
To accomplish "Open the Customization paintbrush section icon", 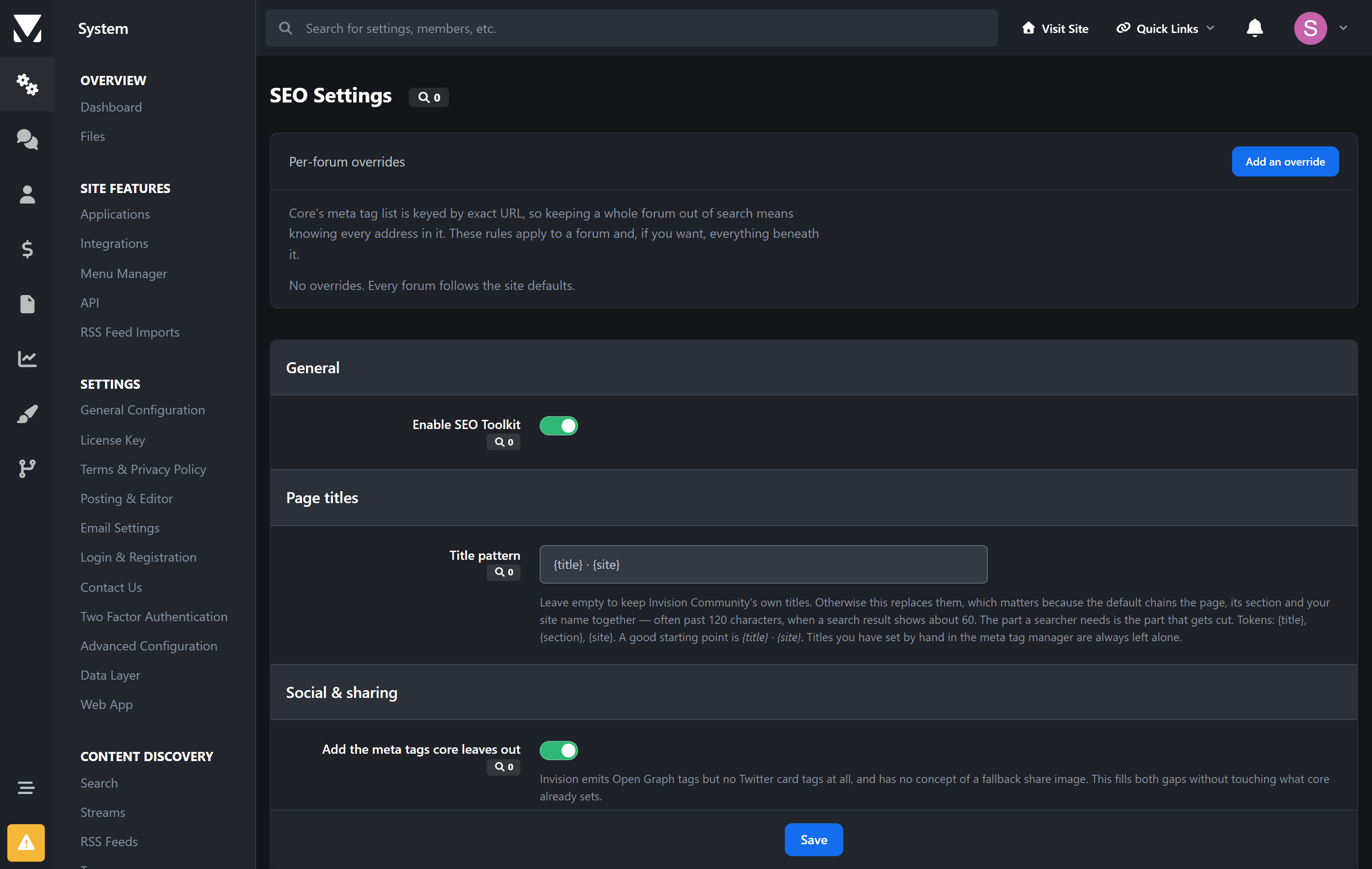I will (27, 414).
